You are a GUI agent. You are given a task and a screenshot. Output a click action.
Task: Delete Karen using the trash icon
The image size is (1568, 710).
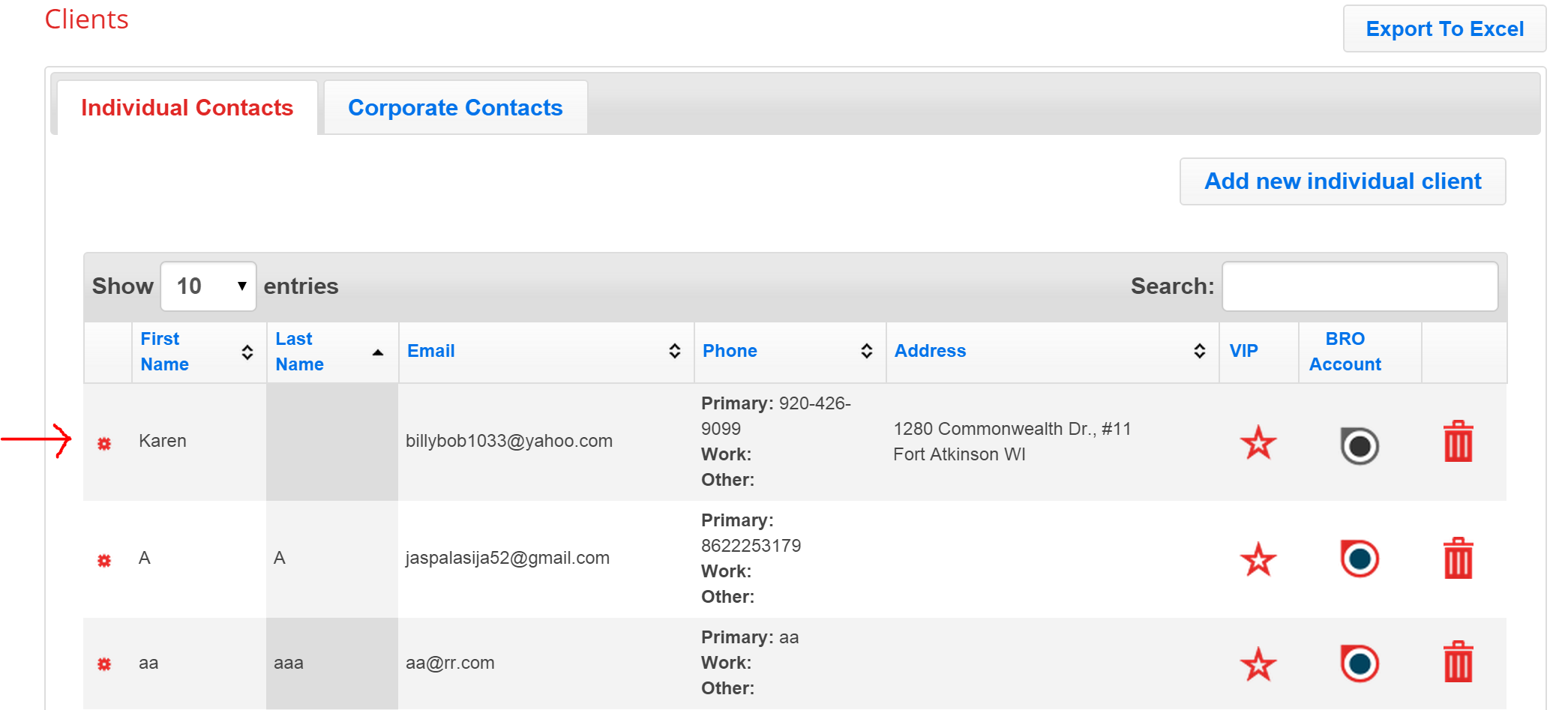click(x=1458, y=442)
